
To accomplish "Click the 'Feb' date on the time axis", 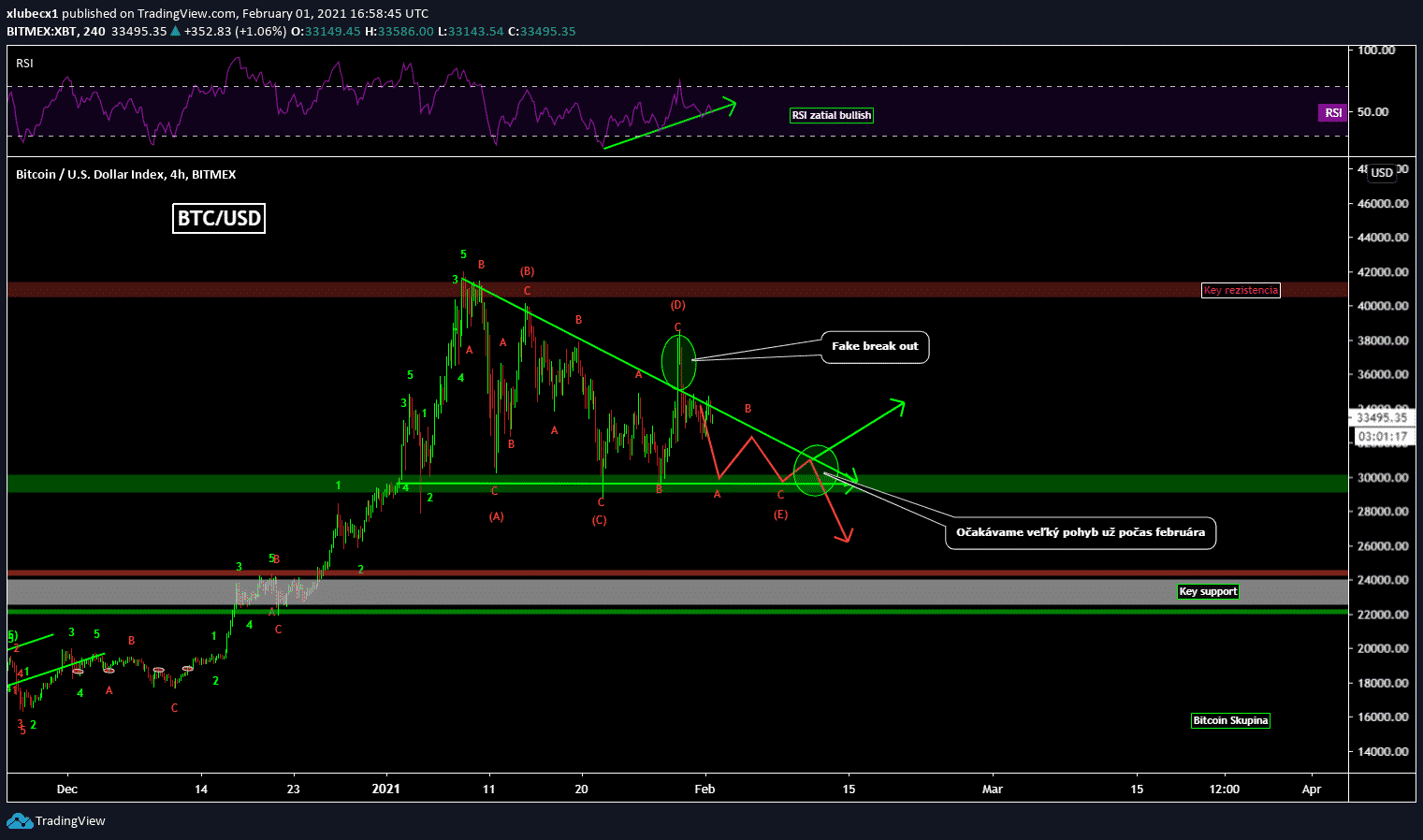I will [x=704, y=789].
